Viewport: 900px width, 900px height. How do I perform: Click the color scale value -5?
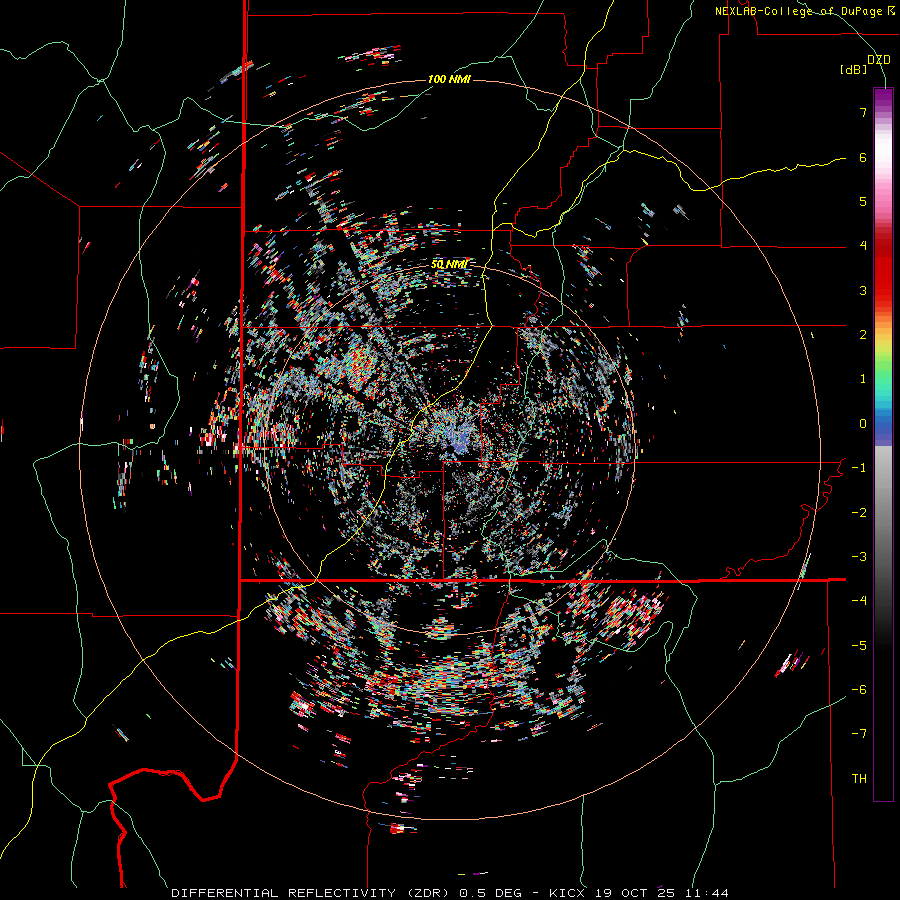coord(859,646)
